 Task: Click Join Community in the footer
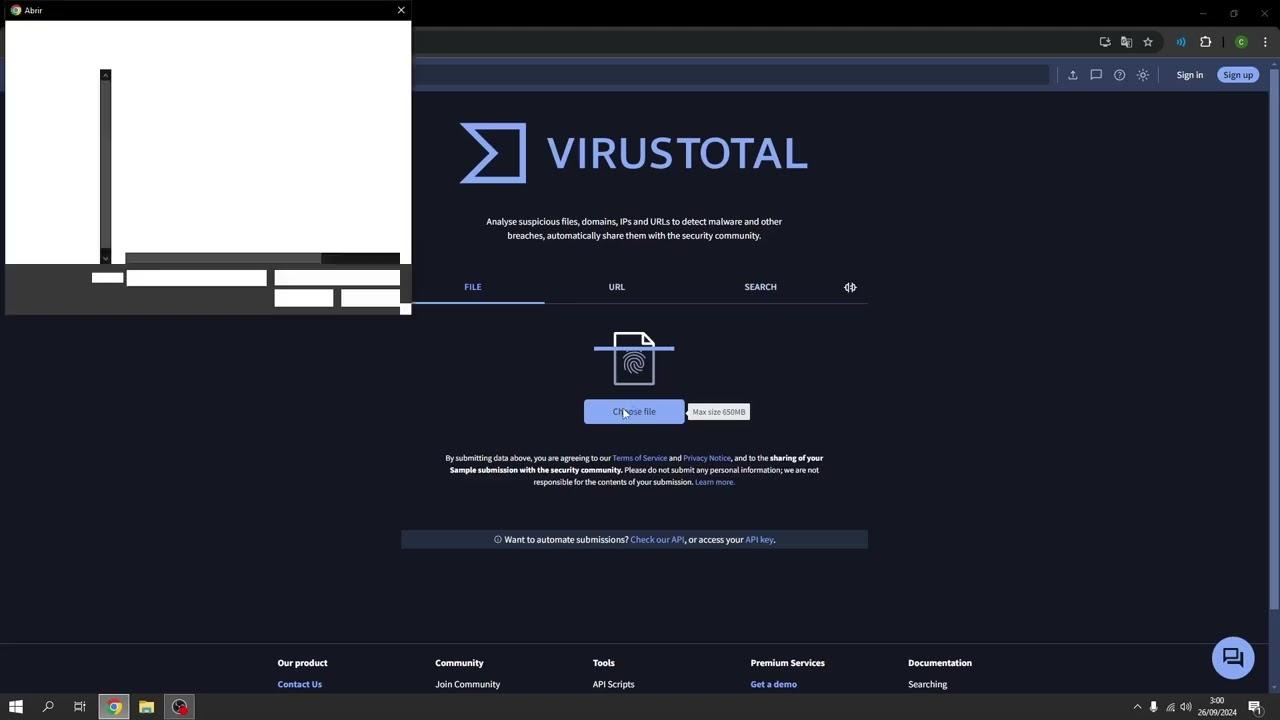click(467, 684)
